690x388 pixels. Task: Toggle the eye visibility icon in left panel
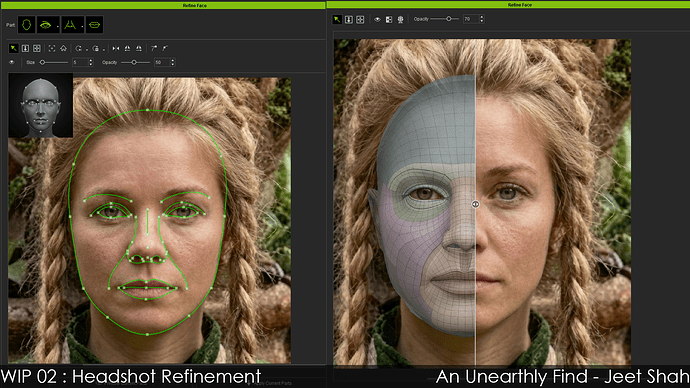12,62
